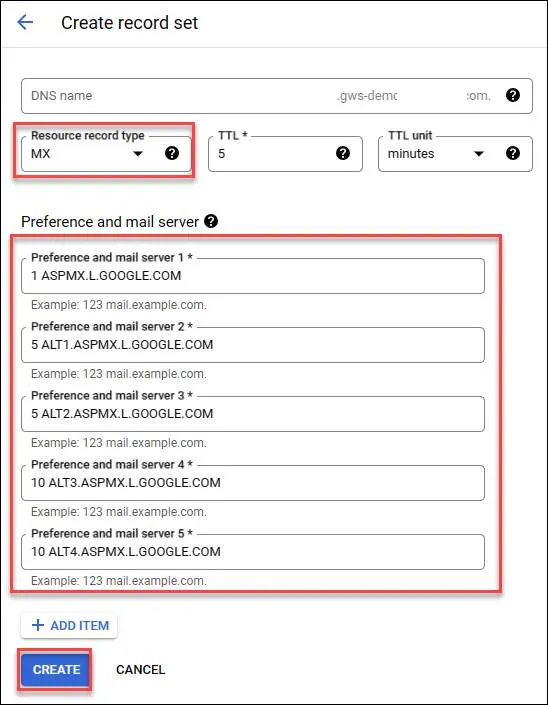This screenshot has height=705, width=548.
Task: Open help icon in the TTL field
Action: 343,153
